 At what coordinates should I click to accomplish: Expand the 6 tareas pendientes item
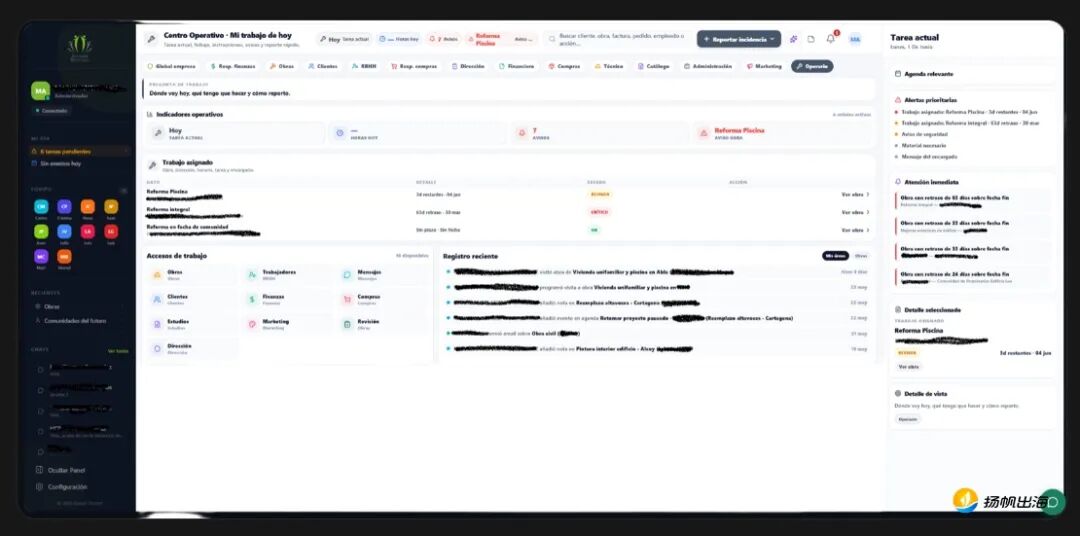pos(79,151)
